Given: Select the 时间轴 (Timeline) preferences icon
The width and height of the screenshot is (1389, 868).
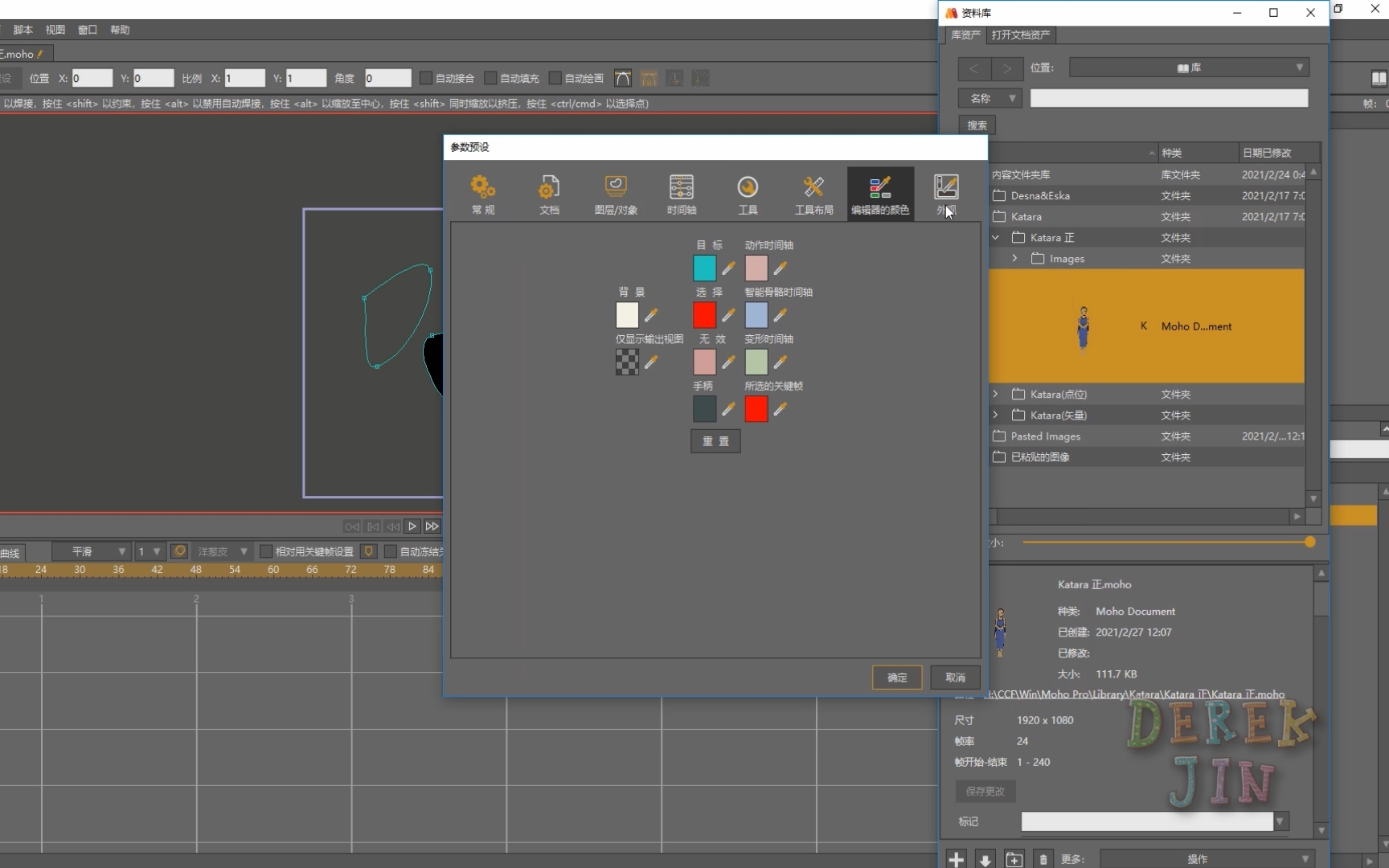Looking at the screenshot, I should tap(682, 194).
